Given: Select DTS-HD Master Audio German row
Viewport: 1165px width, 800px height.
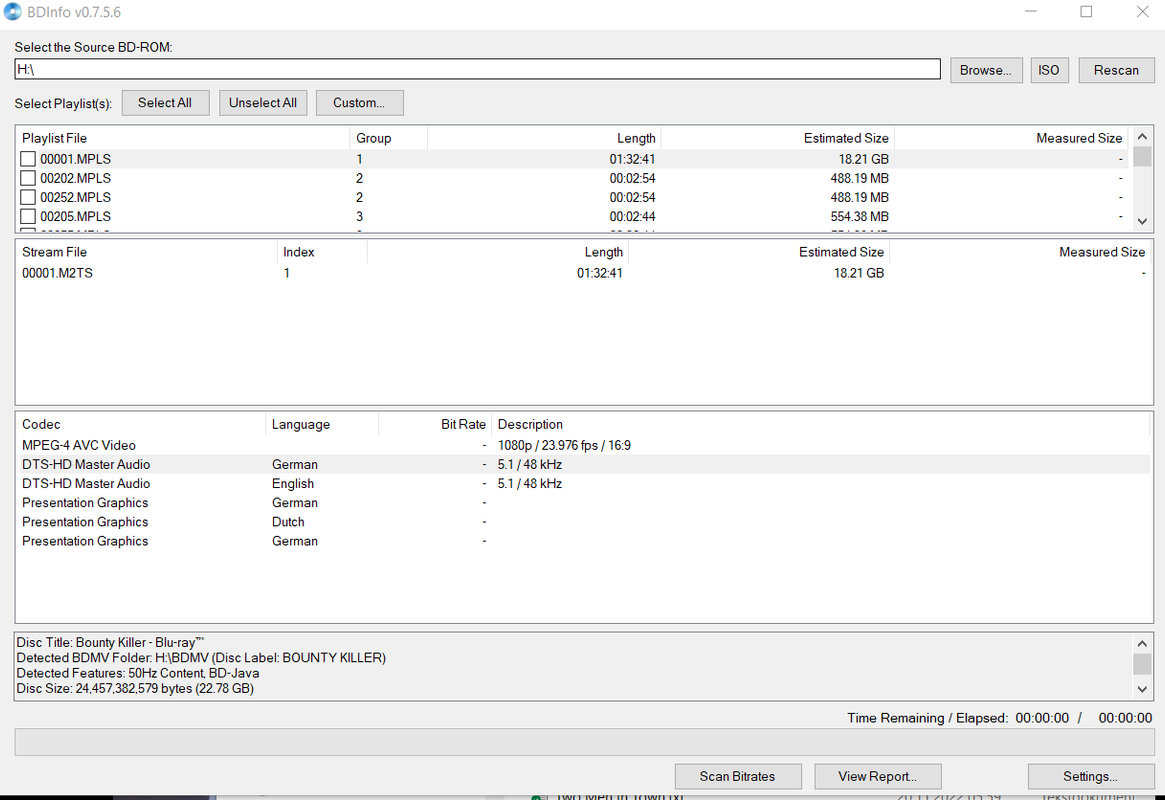Looking at the screenshot, I should (583, 465).
